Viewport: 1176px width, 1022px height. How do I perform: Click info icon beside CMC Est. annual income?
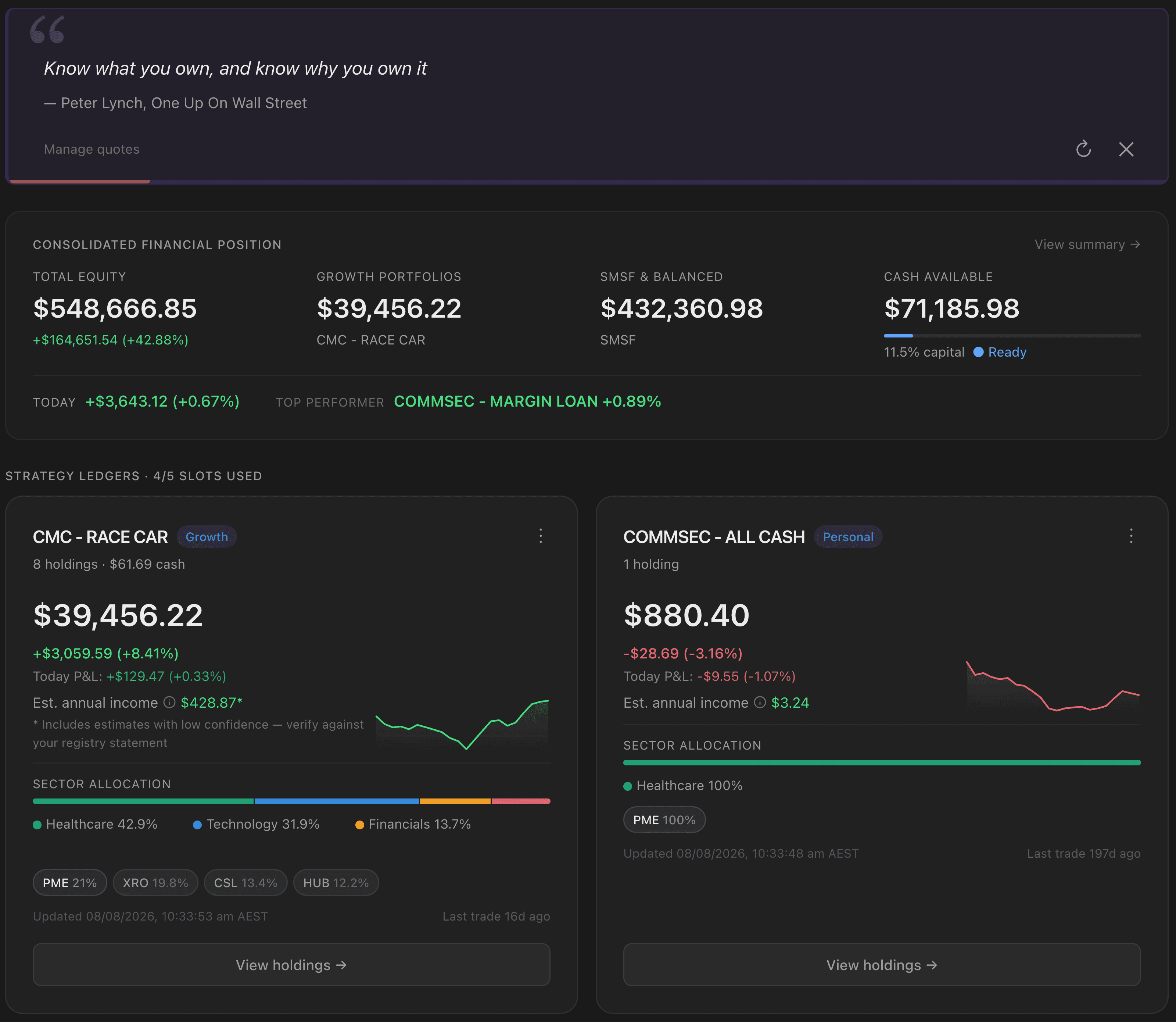pos(169,702)
